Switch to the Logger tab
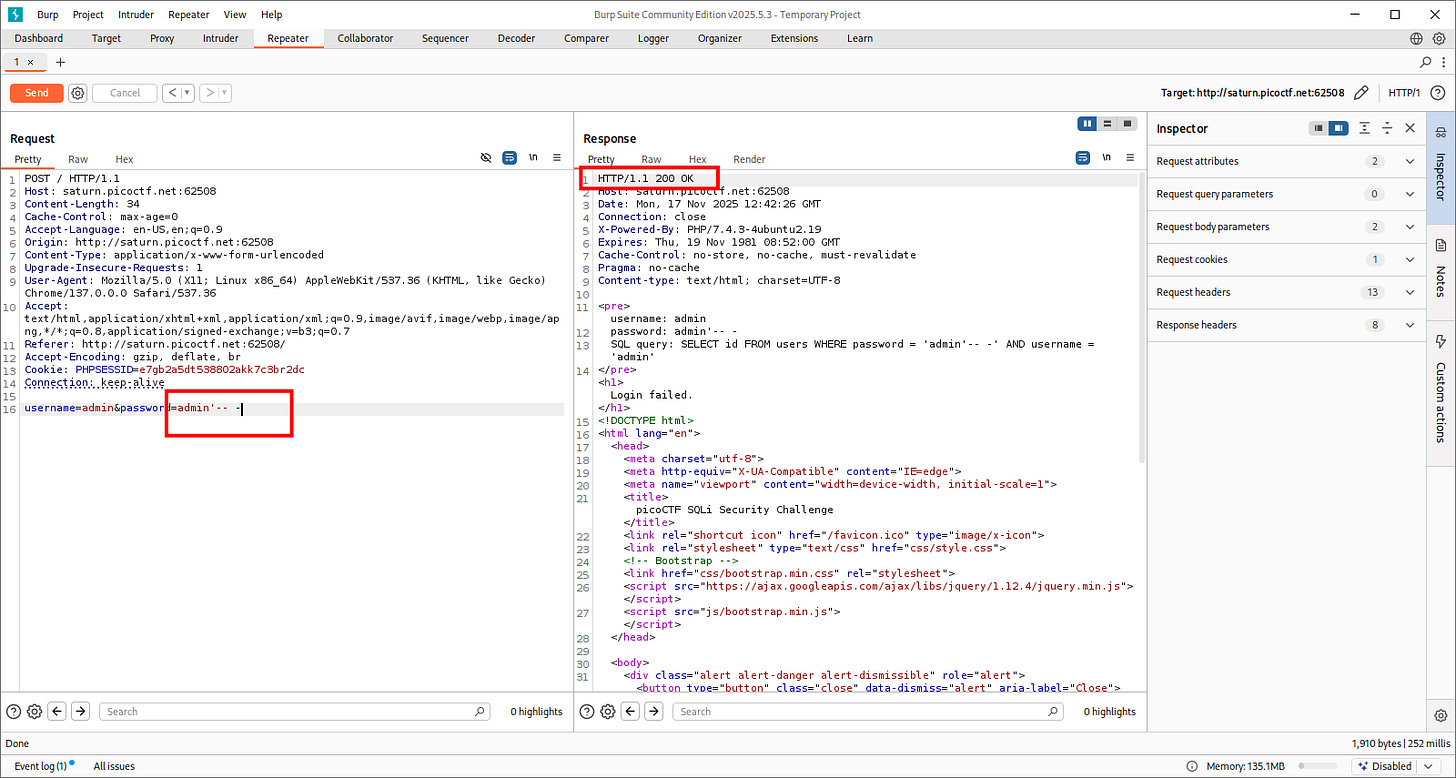This screenshot has width=1456, height=778. 653,38
